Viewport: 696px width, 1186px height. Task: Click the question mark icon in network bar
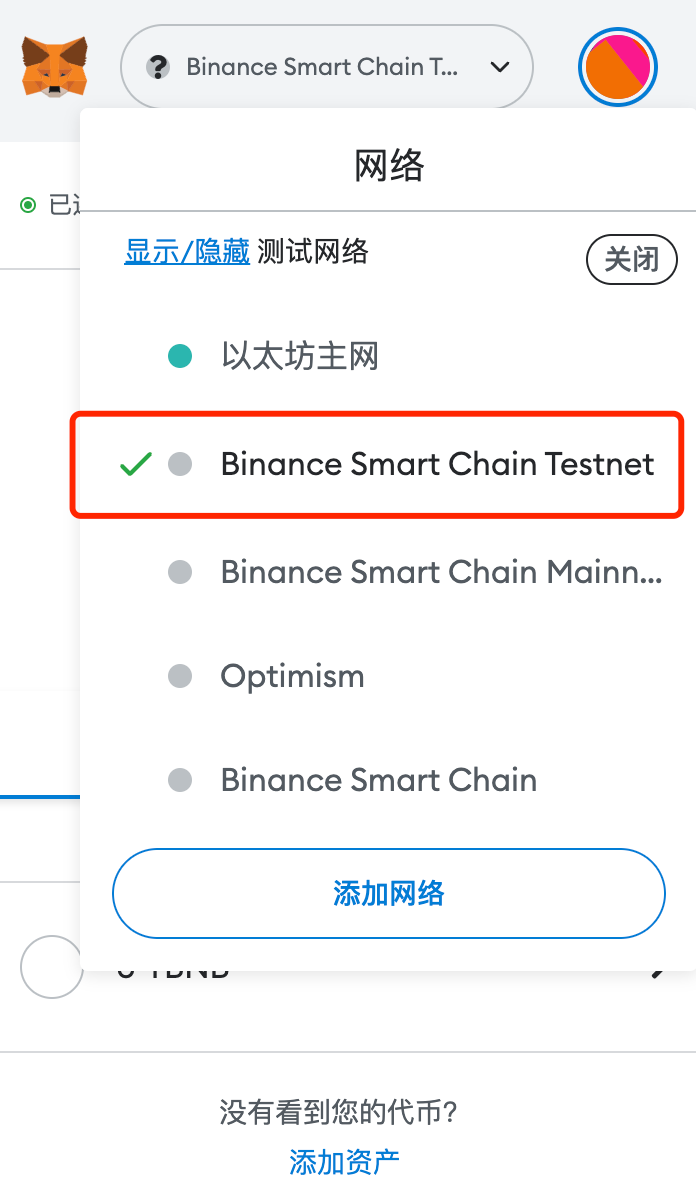click(x=158, y=66)
